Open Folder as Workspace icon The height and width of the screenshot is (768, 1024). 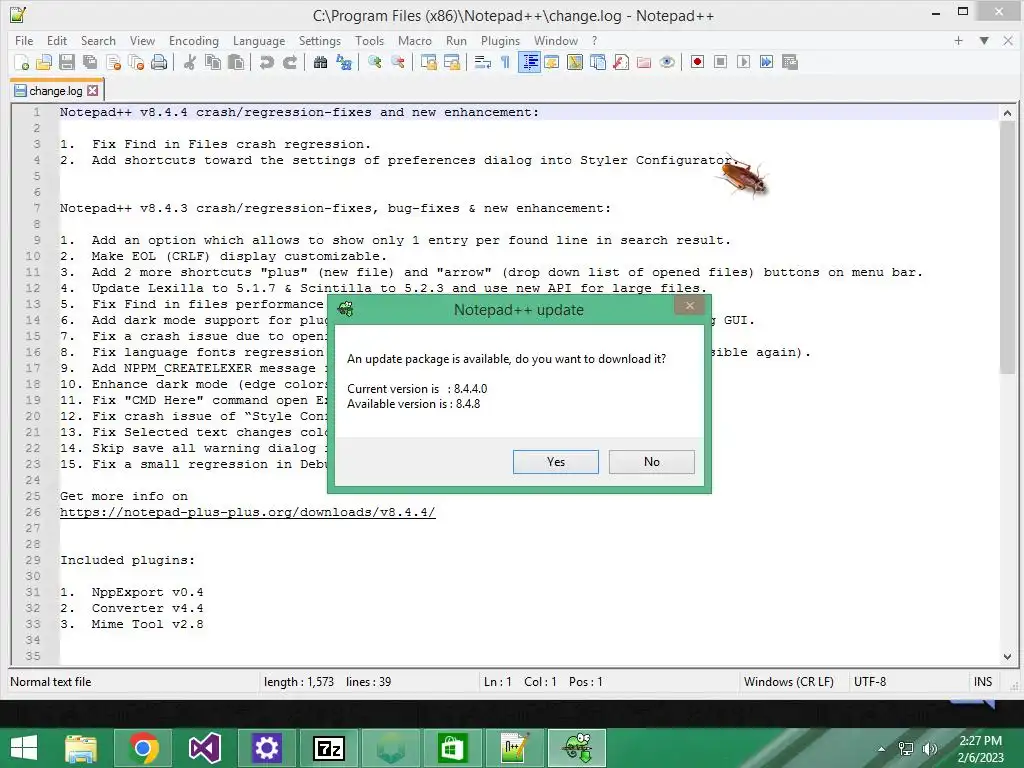pyautogui.click(x=644, y=63)
